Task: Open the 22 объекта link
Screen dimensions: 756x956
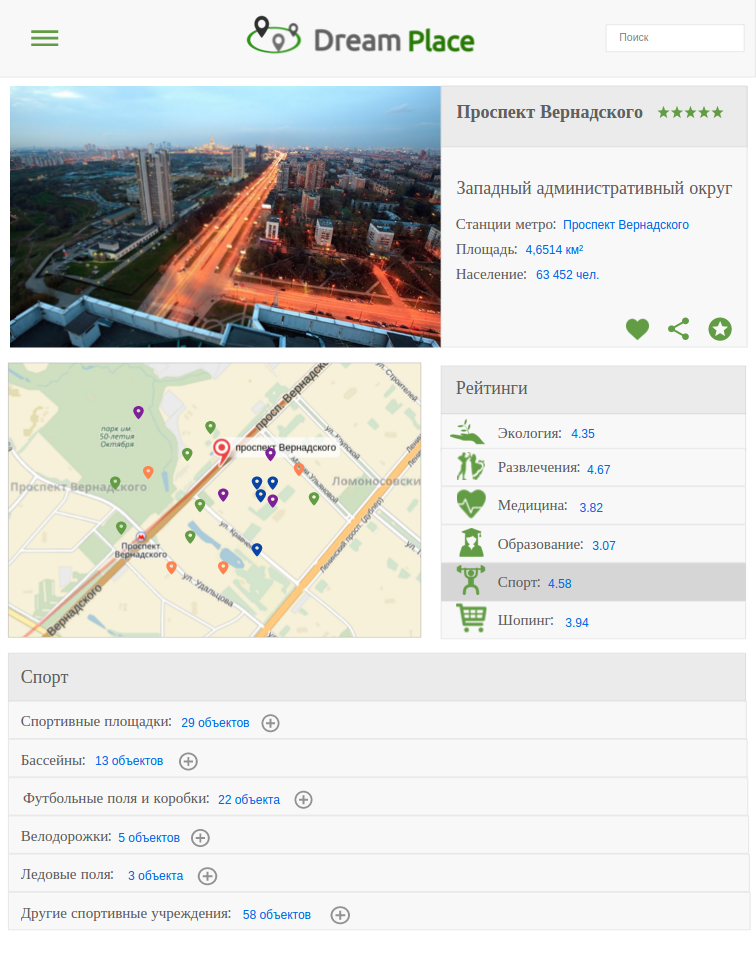Action: pyautogui.click(x=249, y=800)
